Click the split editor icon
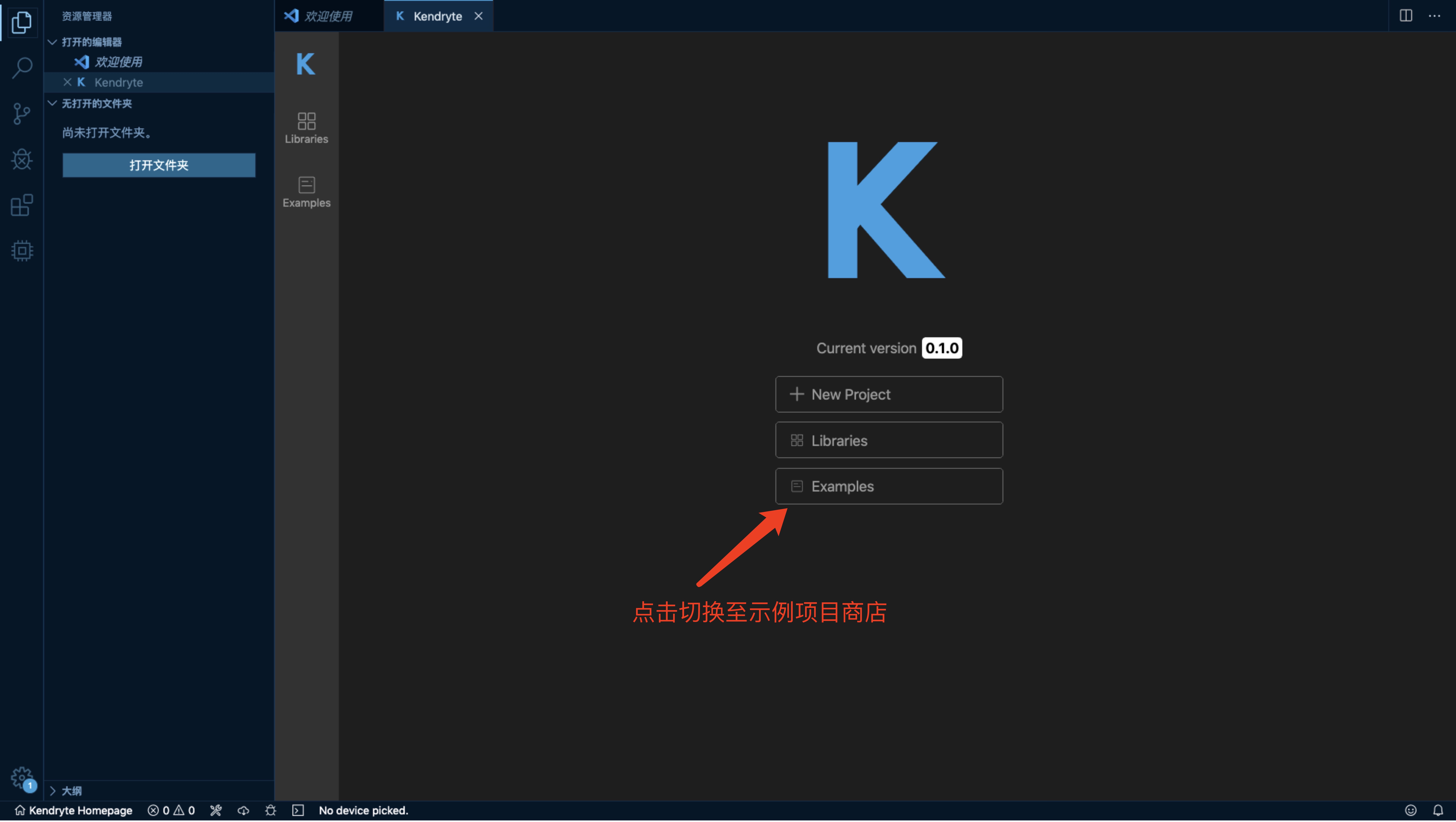1456x822 pixels. pyautogui.click(x=1406, y=16)
